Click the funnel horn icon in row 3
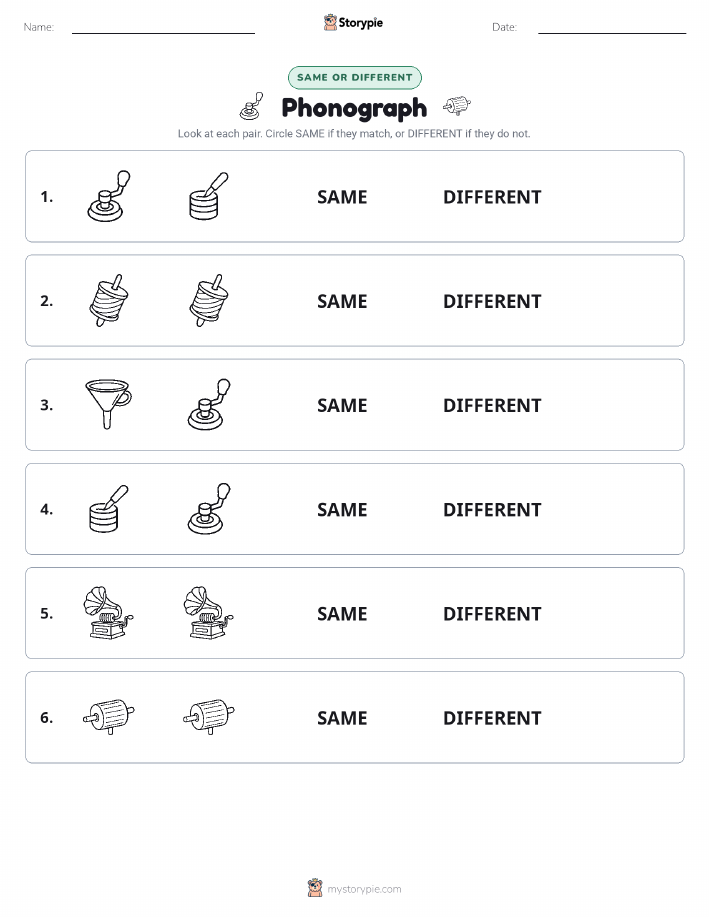This screenshot has width=709, height=917. click(109, 404)
